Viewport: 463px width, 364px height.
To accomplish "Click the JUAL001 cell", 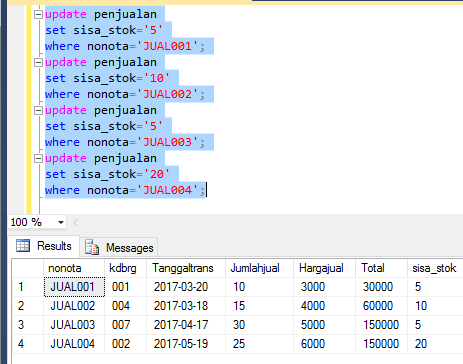I will (74, 287).
